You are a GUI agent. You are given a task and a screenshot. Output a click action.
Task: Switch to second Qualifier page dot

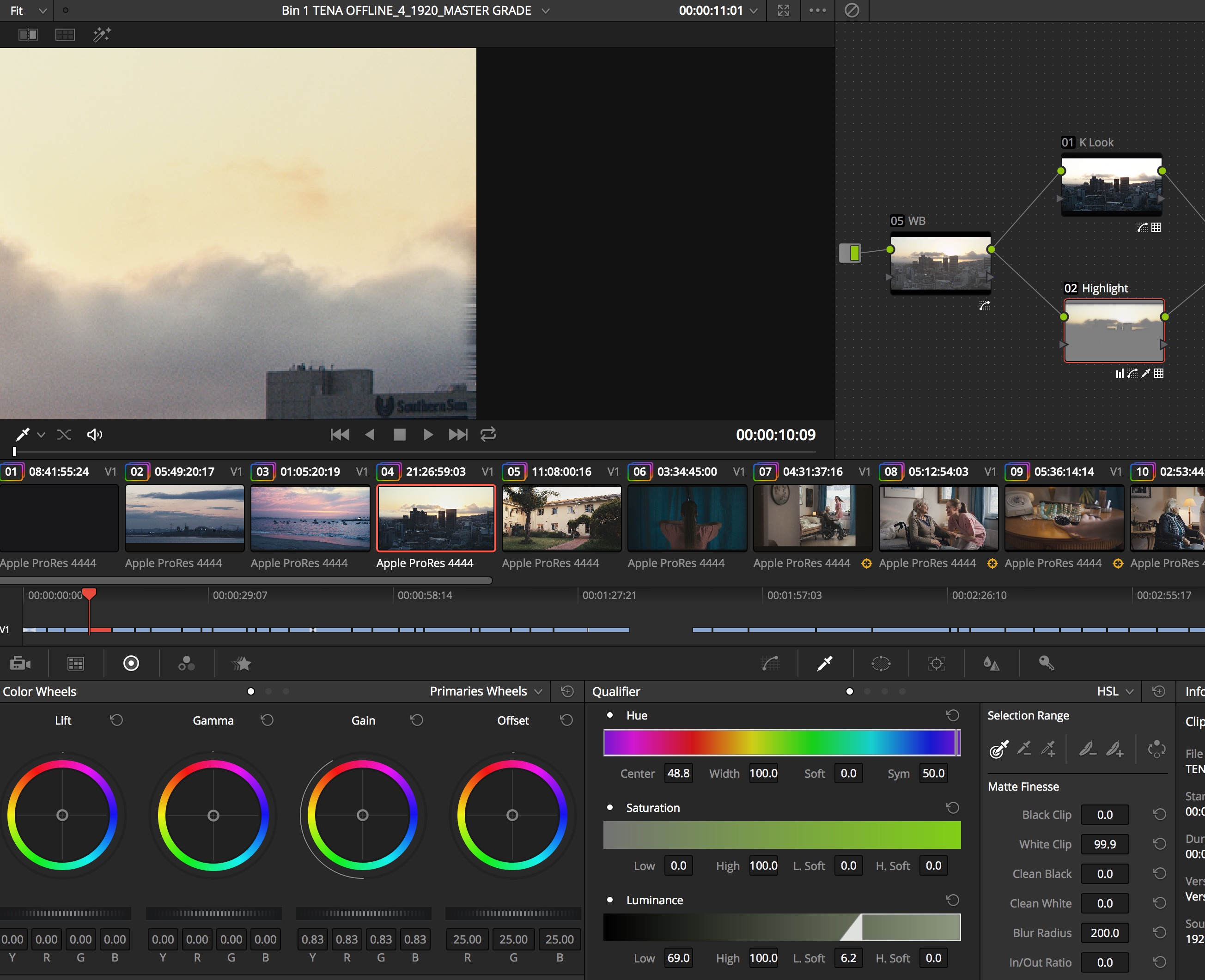pos(867,691)
